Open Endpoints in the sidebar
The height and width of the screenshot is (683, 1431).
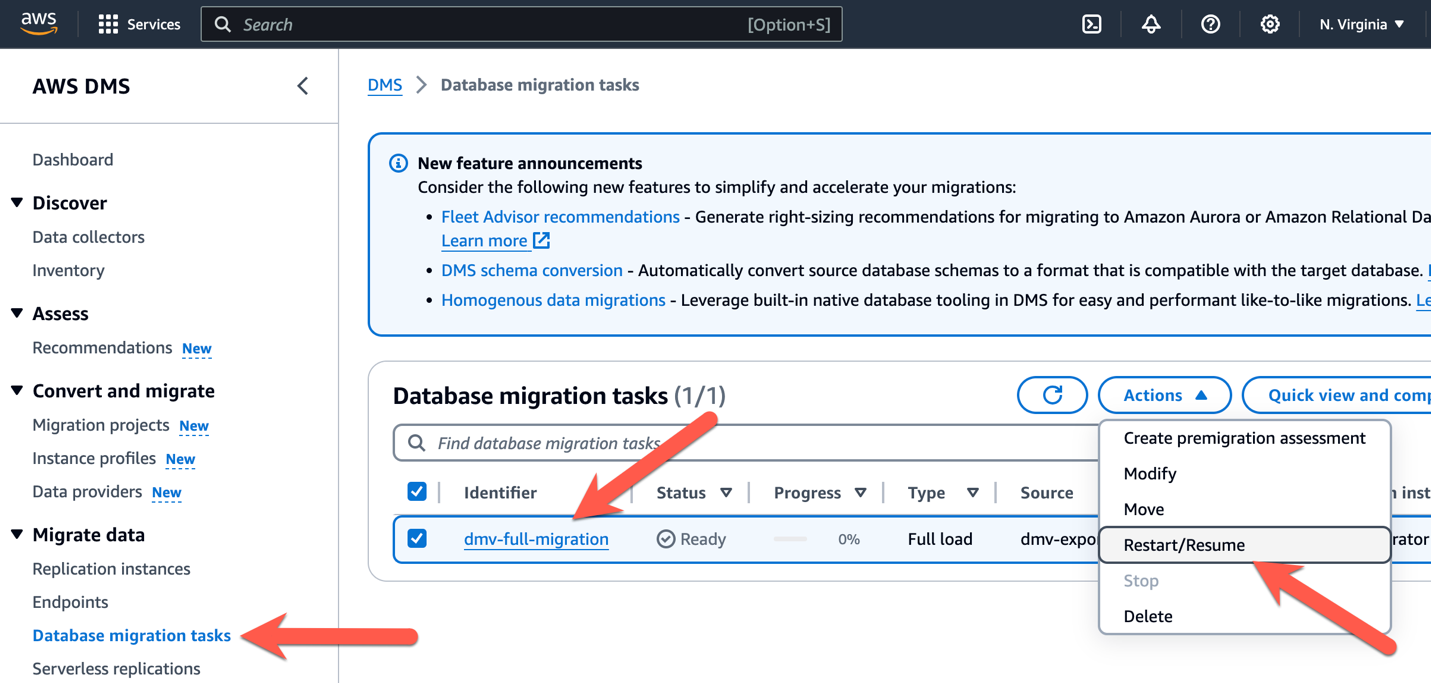[70, 602]
